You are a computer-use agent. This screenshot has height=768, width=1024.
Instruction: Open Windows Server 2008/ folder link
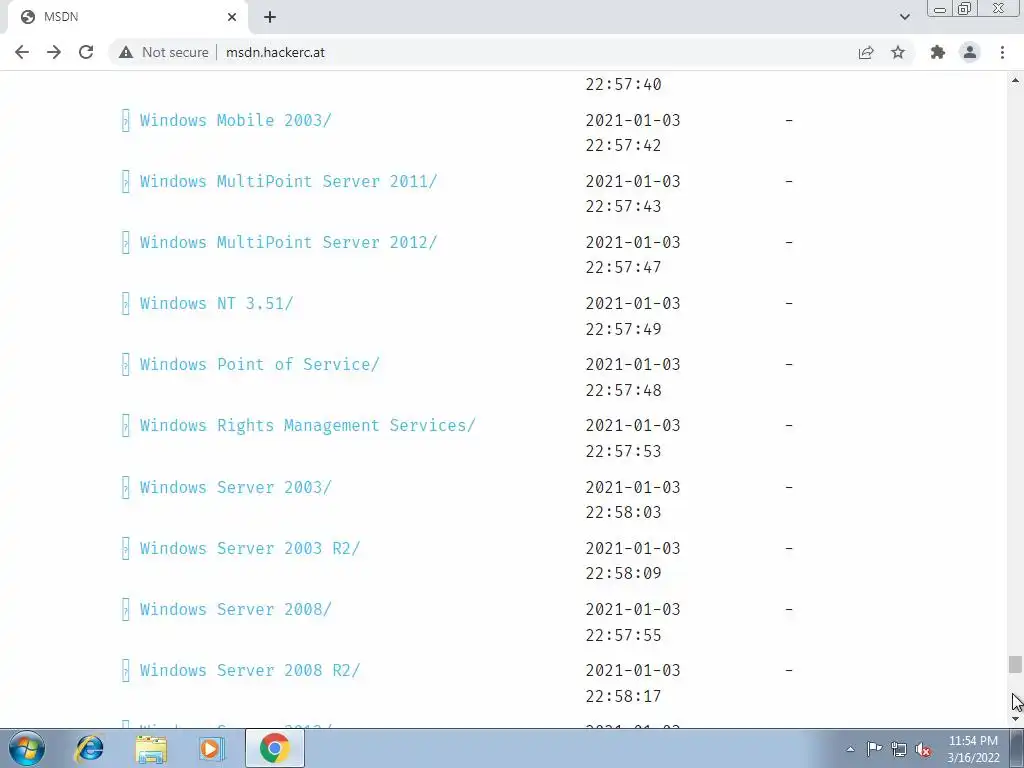[235, 609]
